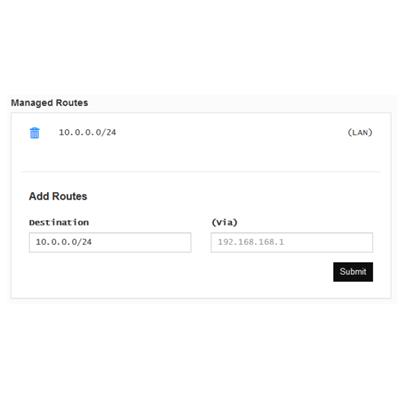Click the 192.168.168.1 placeholder field
Image resolution: width=400 pixels, height=400 pixels.
[x=292, y=242]
